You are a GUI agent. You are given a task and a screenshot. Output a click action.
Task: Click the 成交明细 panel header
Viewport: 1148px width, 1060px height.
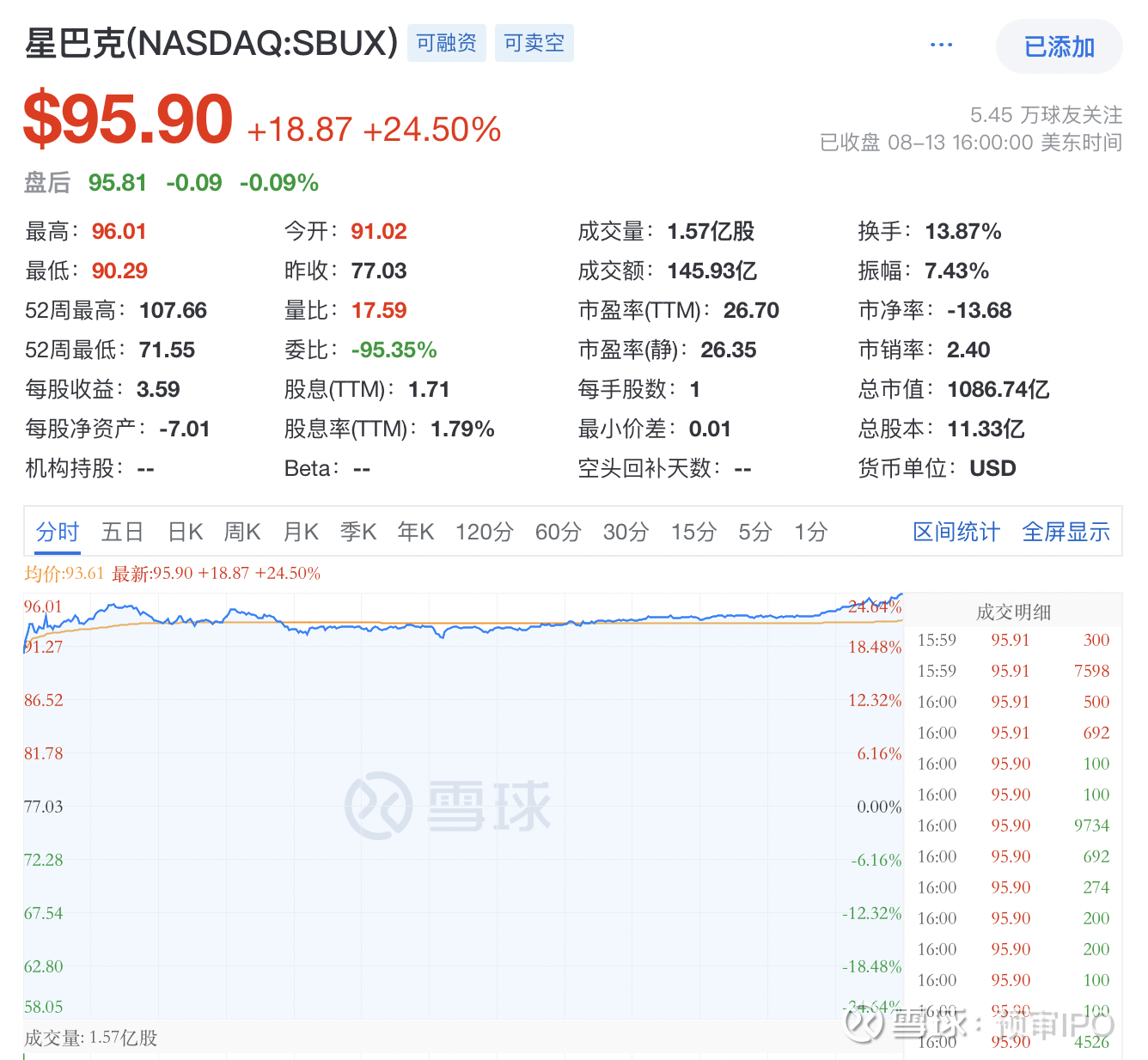1013,612
